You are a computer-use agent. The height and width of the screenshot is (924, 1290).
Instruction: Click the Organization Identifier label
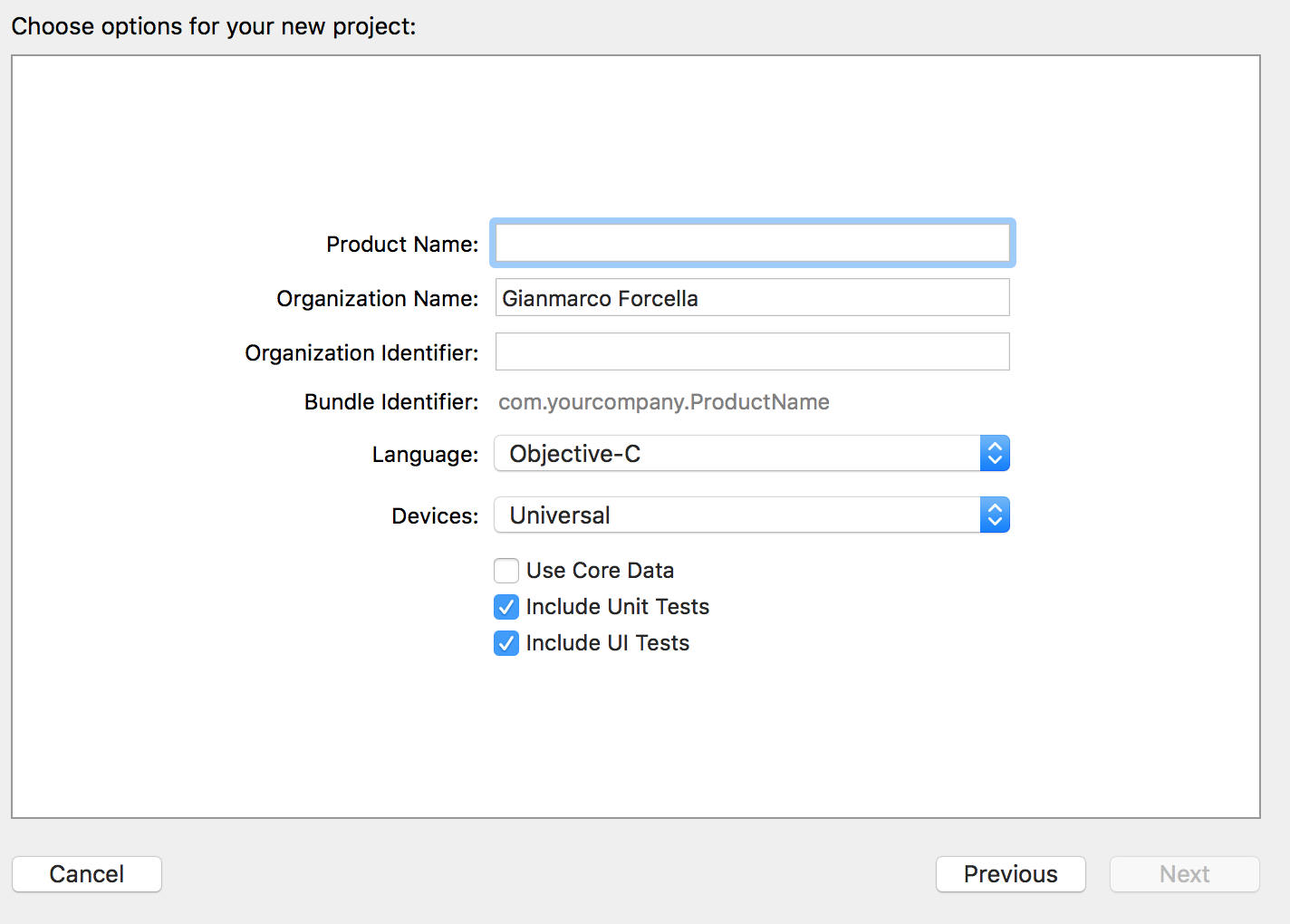click(x=361, y=353)
